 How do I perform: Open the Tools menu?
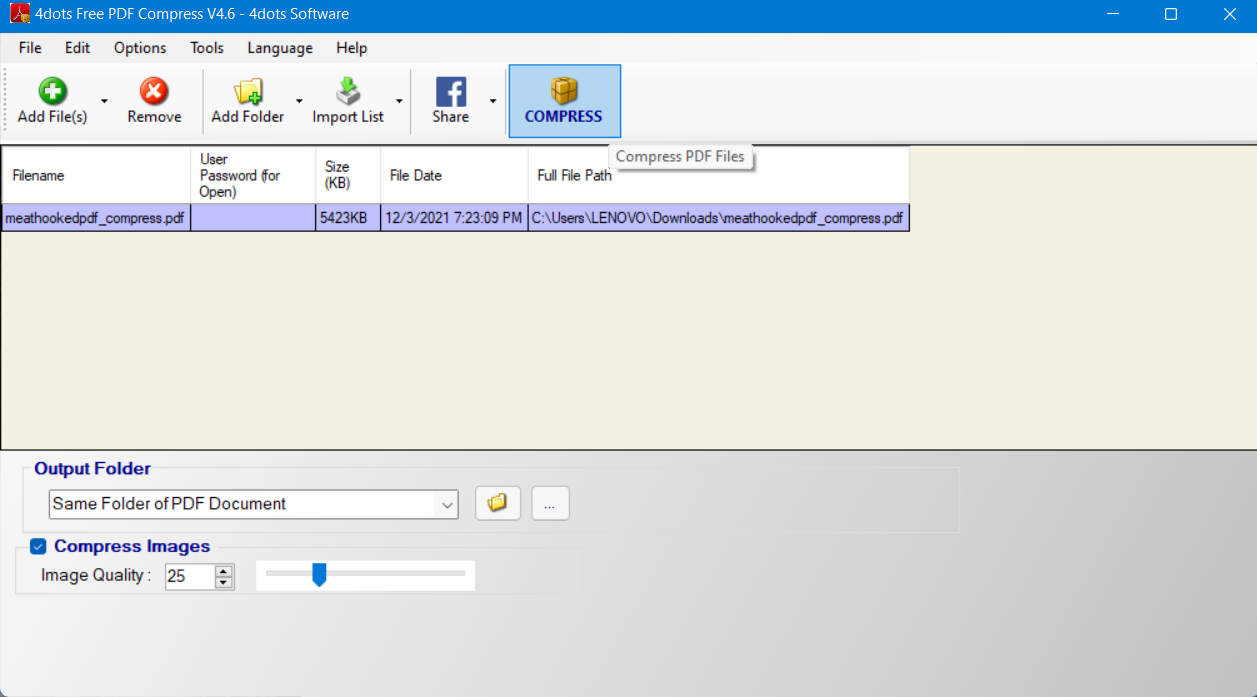(x=207, y=48)
